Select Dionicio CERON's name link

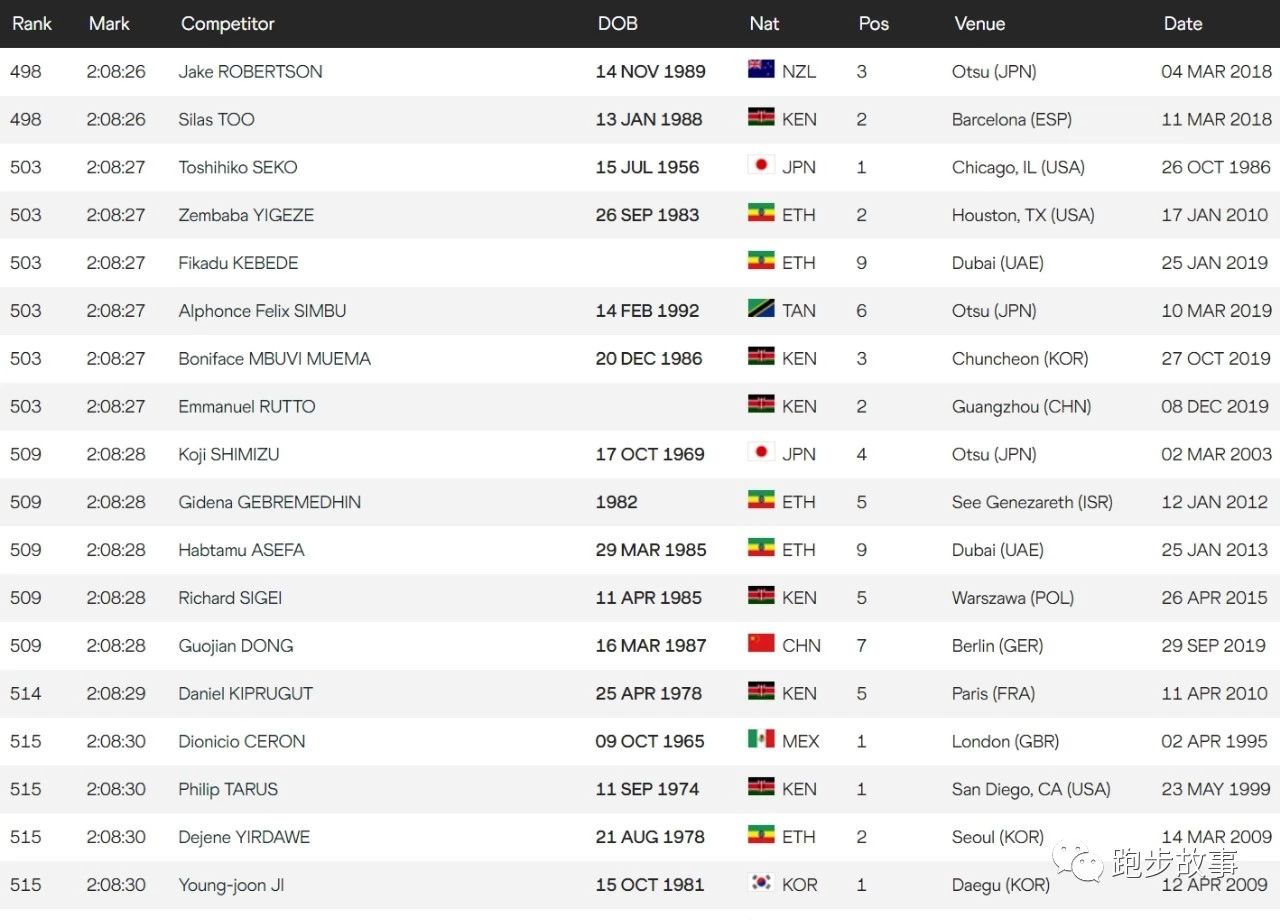click(242, 742)
